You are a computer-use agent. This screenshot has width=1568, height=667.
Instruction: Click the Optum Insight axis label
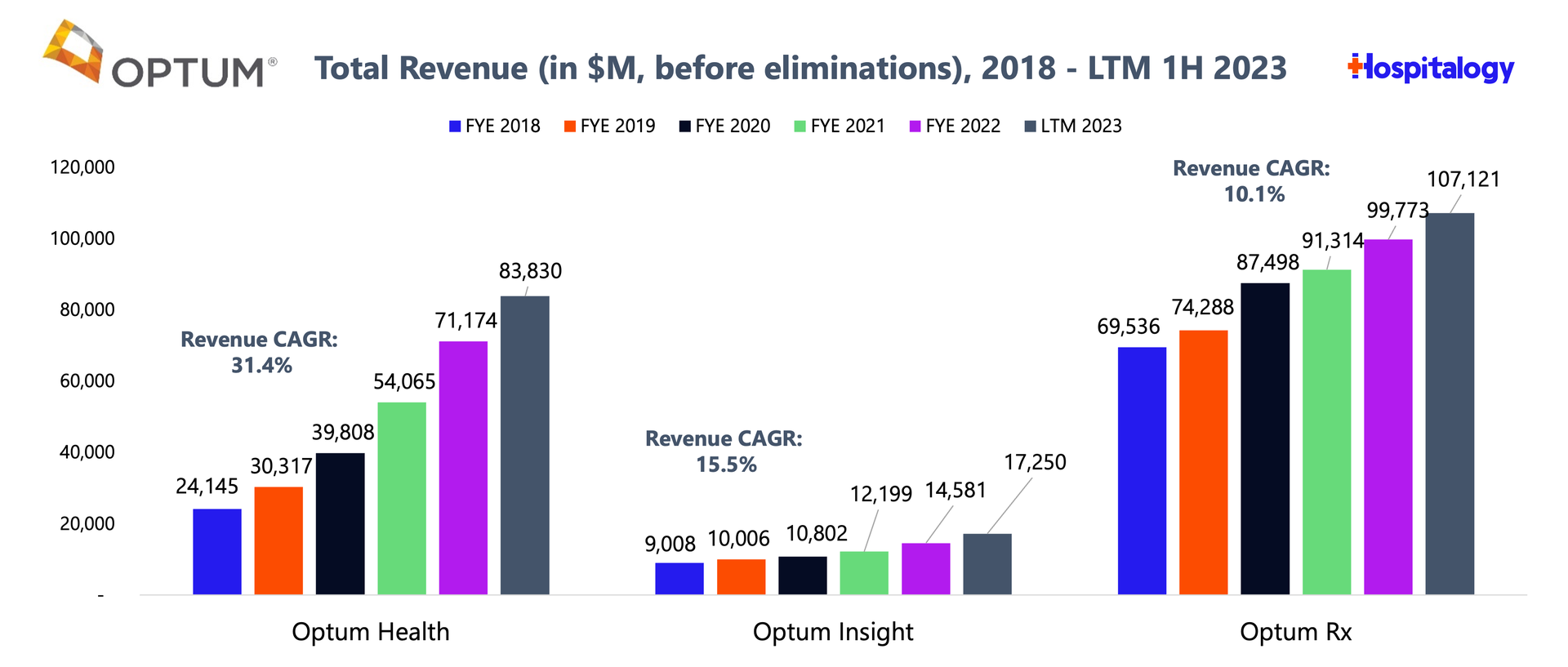(x=833, y=632)
